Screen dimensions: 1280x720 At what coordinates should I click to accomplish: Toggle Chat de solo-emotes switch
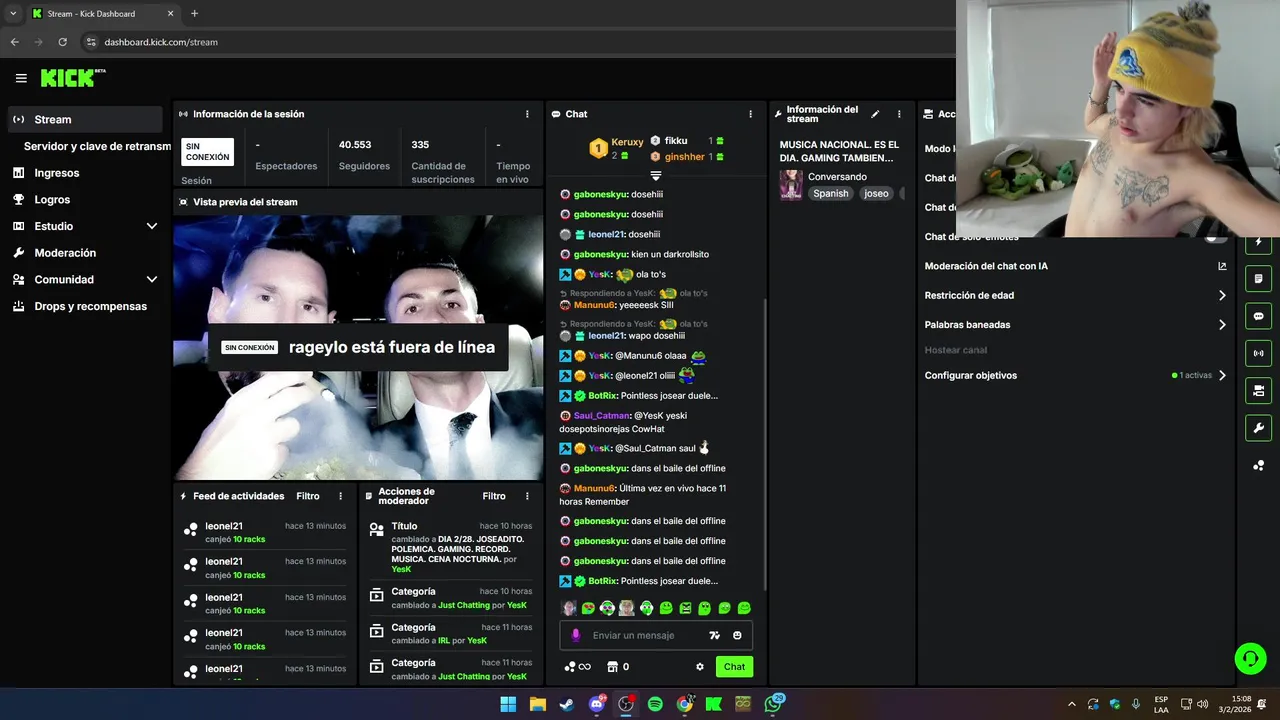click(x=1217, y=237)
